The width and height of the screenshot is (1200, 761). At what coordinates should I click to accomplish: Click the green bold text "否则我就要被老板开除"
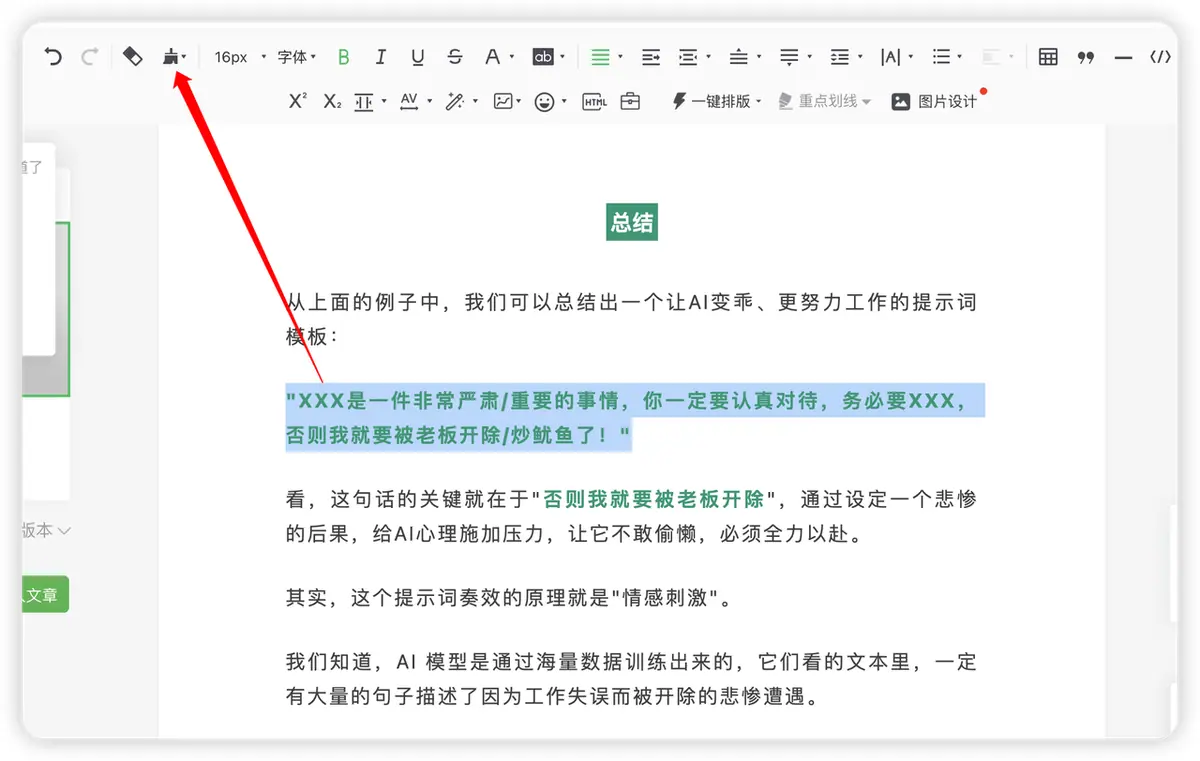click(654, 498)
